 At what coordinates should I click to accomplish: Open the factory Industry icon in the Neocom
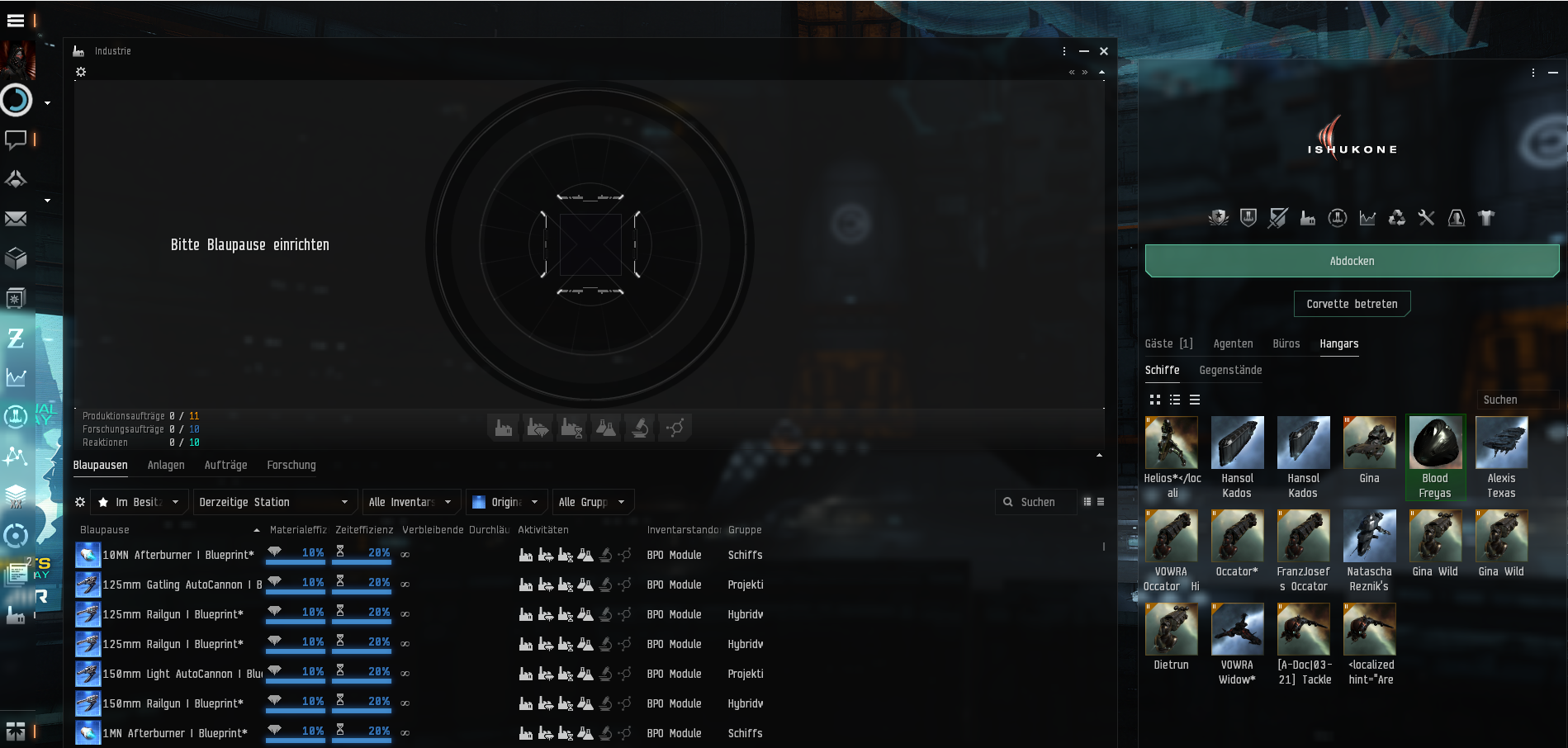[16, 615]
